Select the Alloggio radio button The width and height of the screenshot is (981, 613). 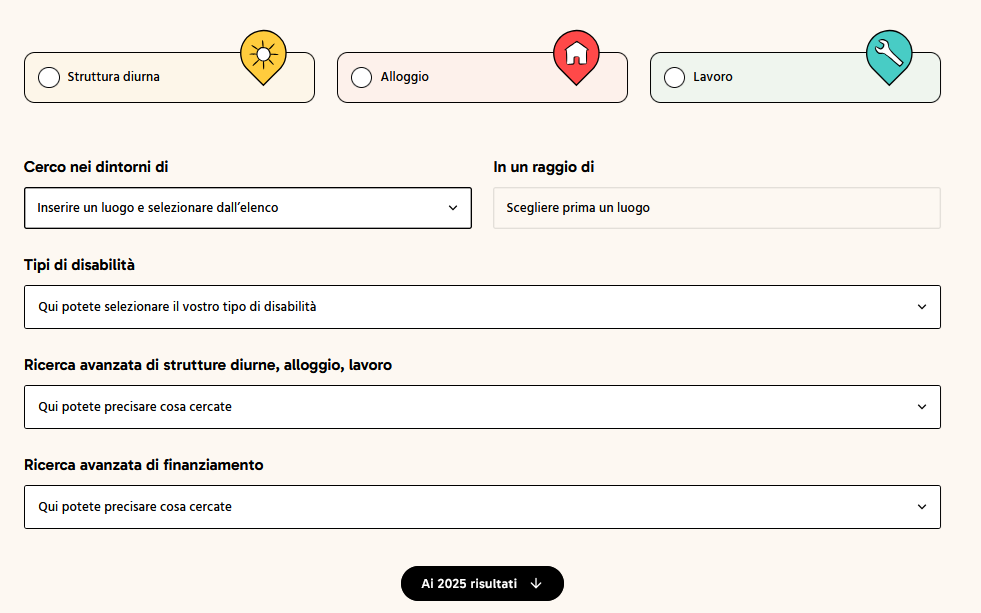(x=361, y=77)
